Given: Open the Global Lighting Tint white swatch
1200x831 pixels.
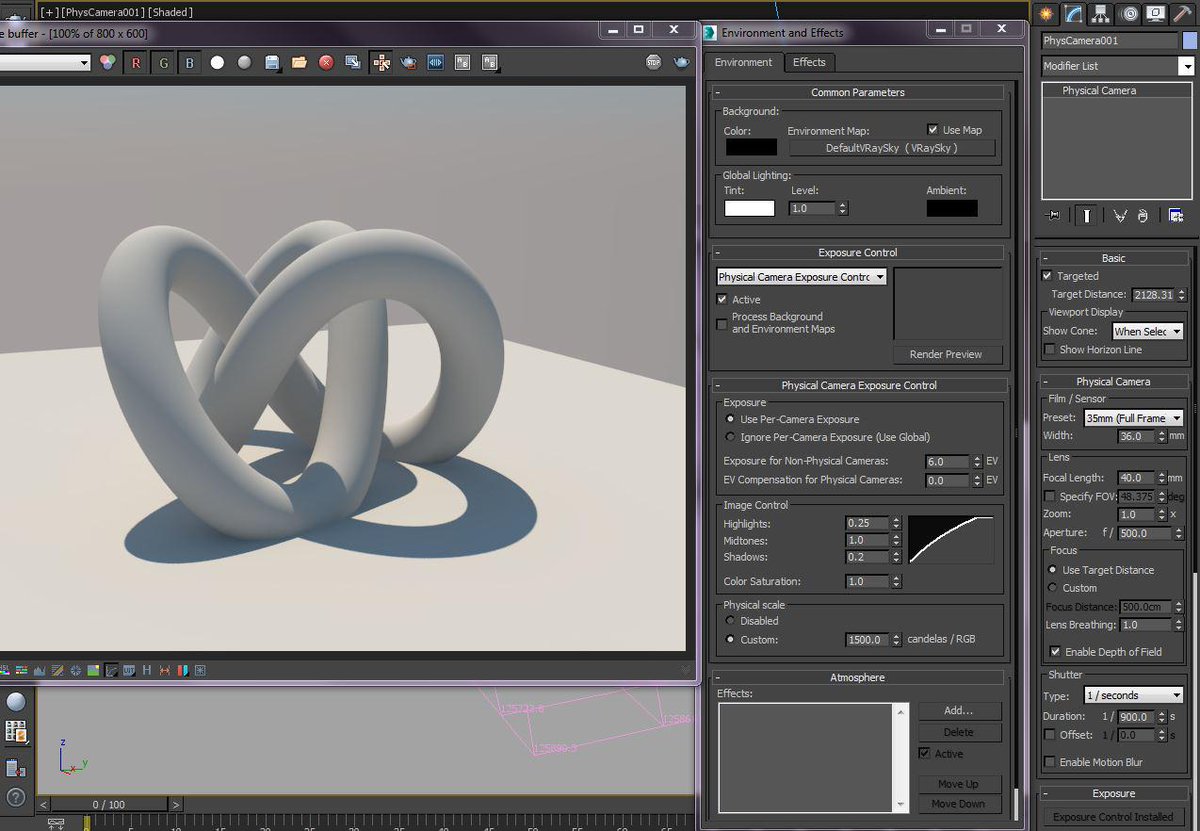Looking at the screenshot, I should tap(749, 209).
